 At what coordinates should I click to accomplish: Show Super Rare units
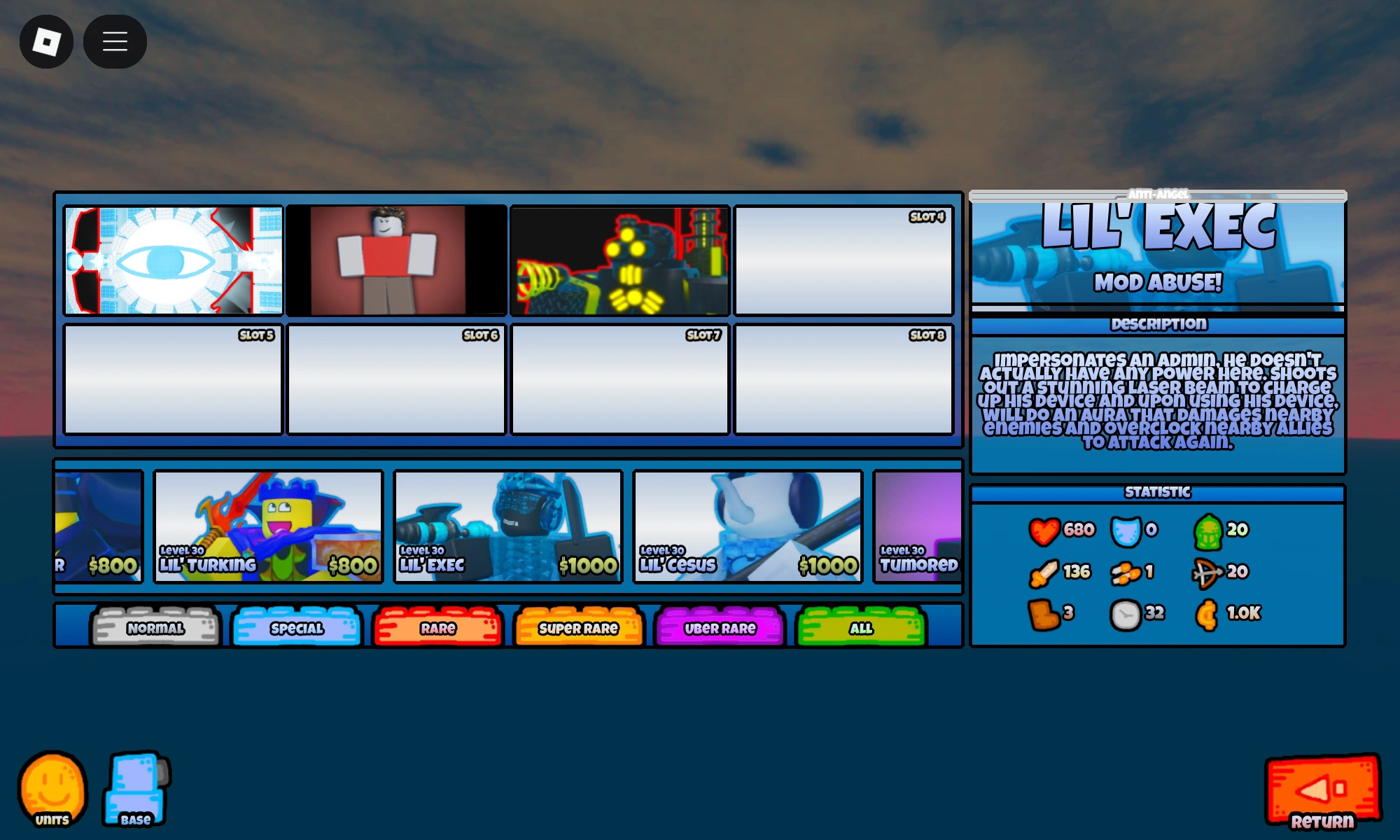[578, 626]
